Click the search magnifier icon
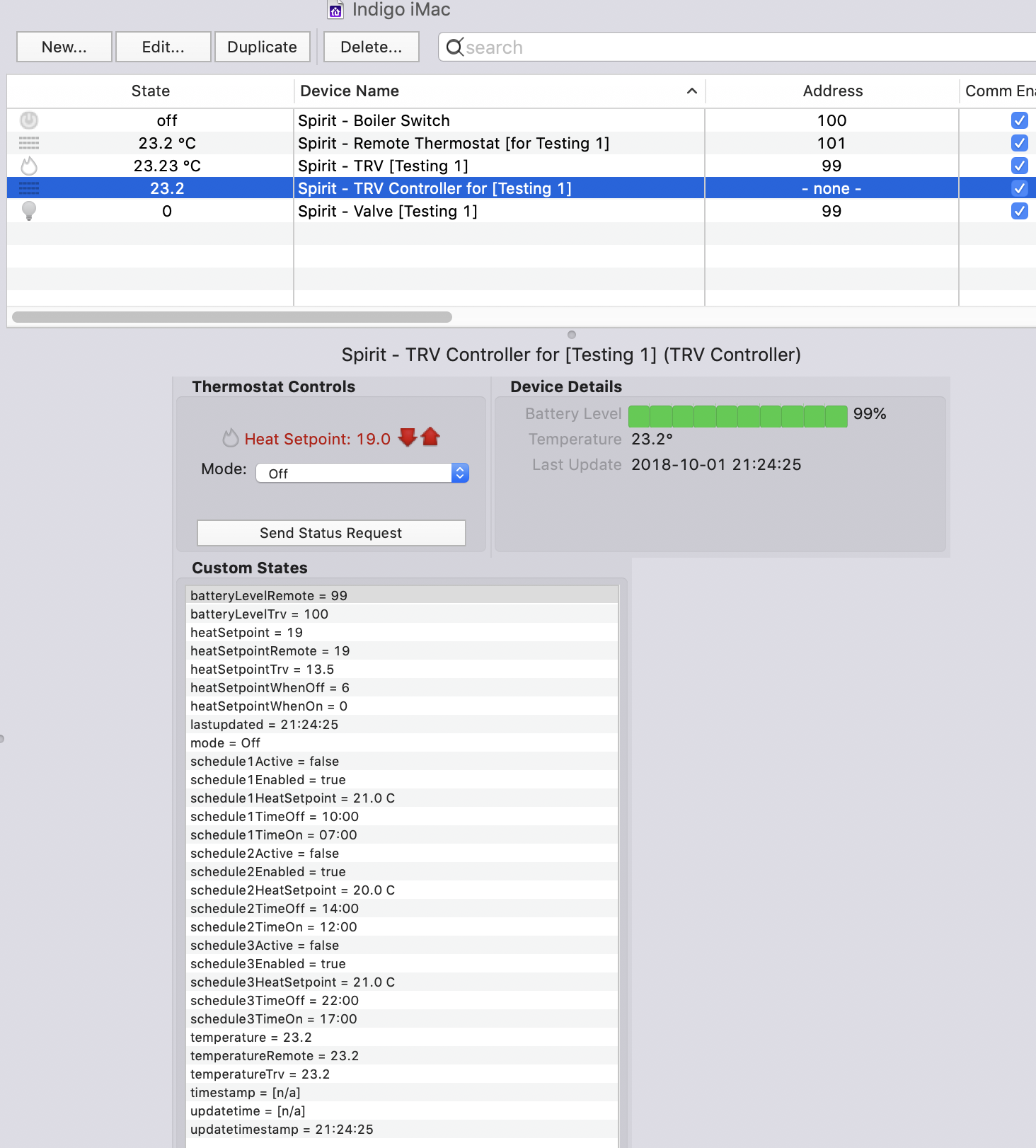Screen dimensions: 1036x1148 [x=455, y=47]
